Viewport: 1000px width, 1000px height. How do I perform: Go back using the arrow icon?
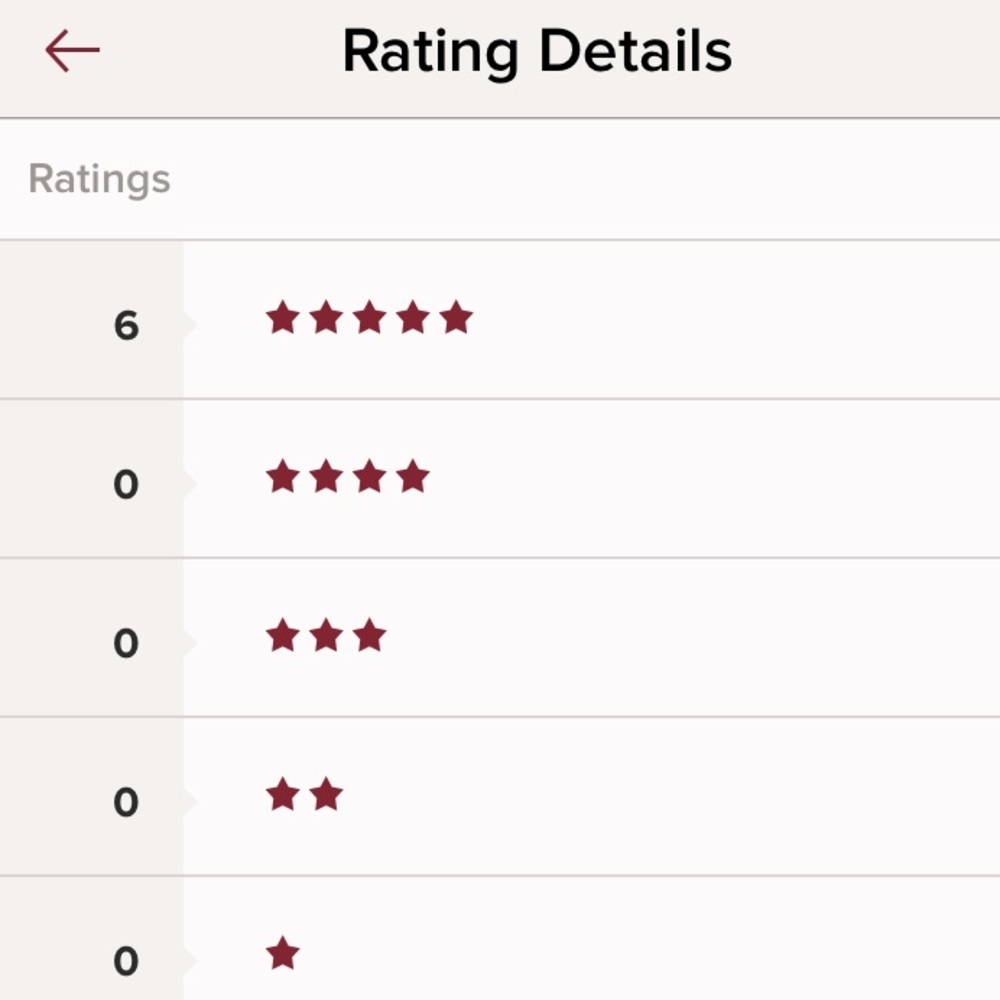[72, 51]
